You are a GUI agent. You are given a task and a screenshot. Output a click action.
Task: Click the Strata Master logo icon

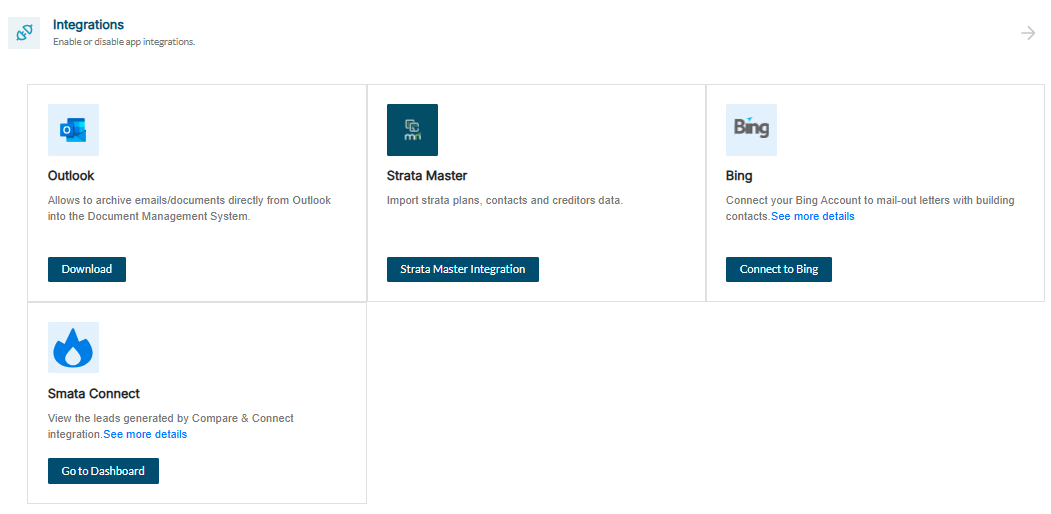click(412, 130)
